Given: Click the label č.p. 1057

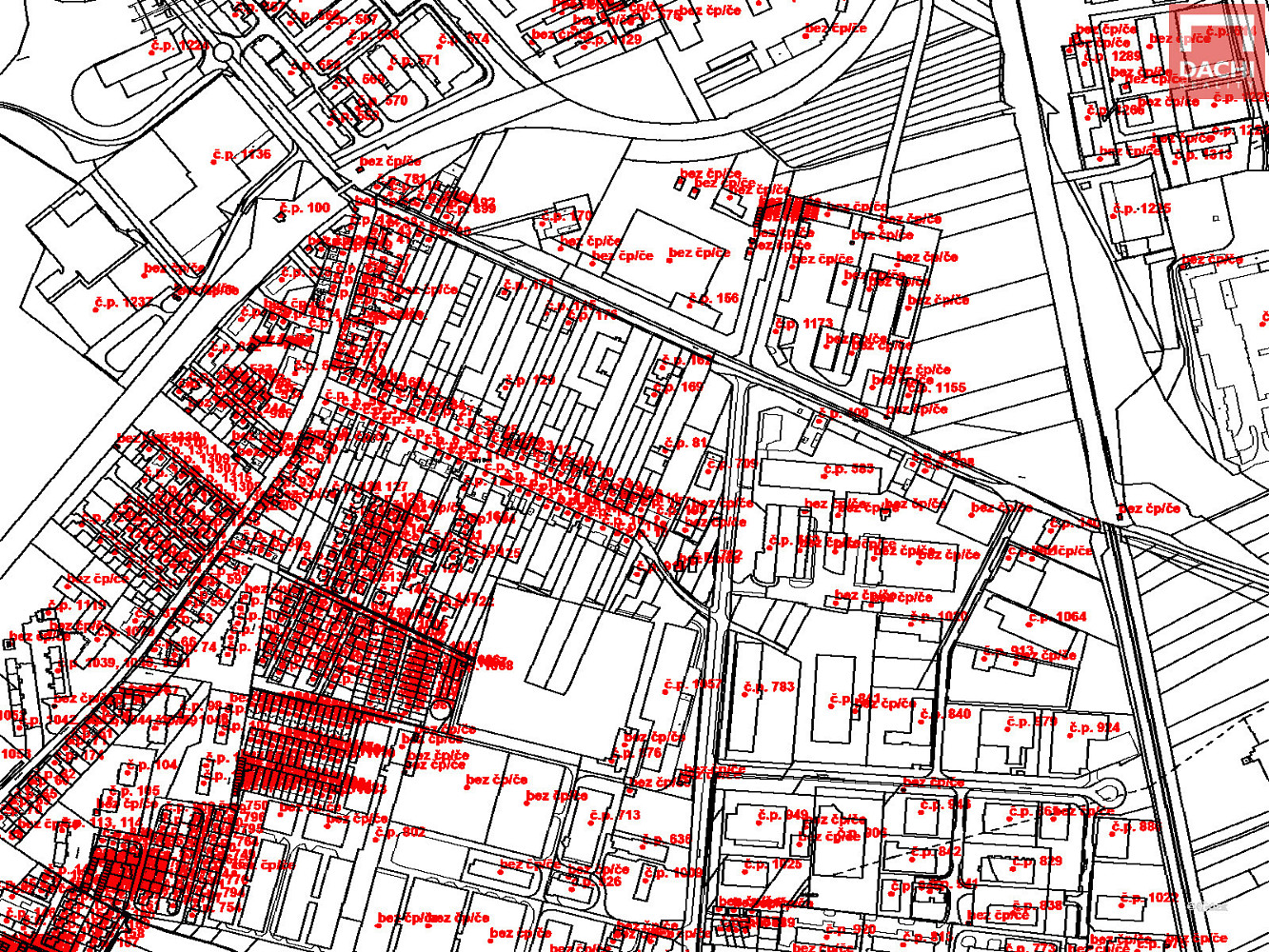Looking at the screenshot, I should pyautogui.click(x=694, y=684).
